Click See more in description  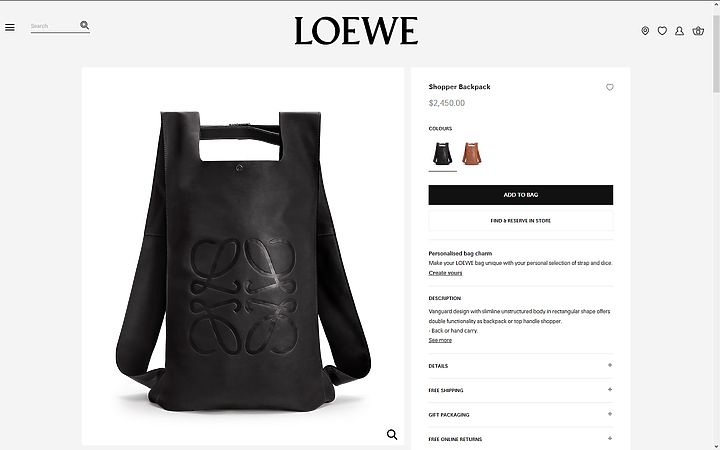(440, 340)
